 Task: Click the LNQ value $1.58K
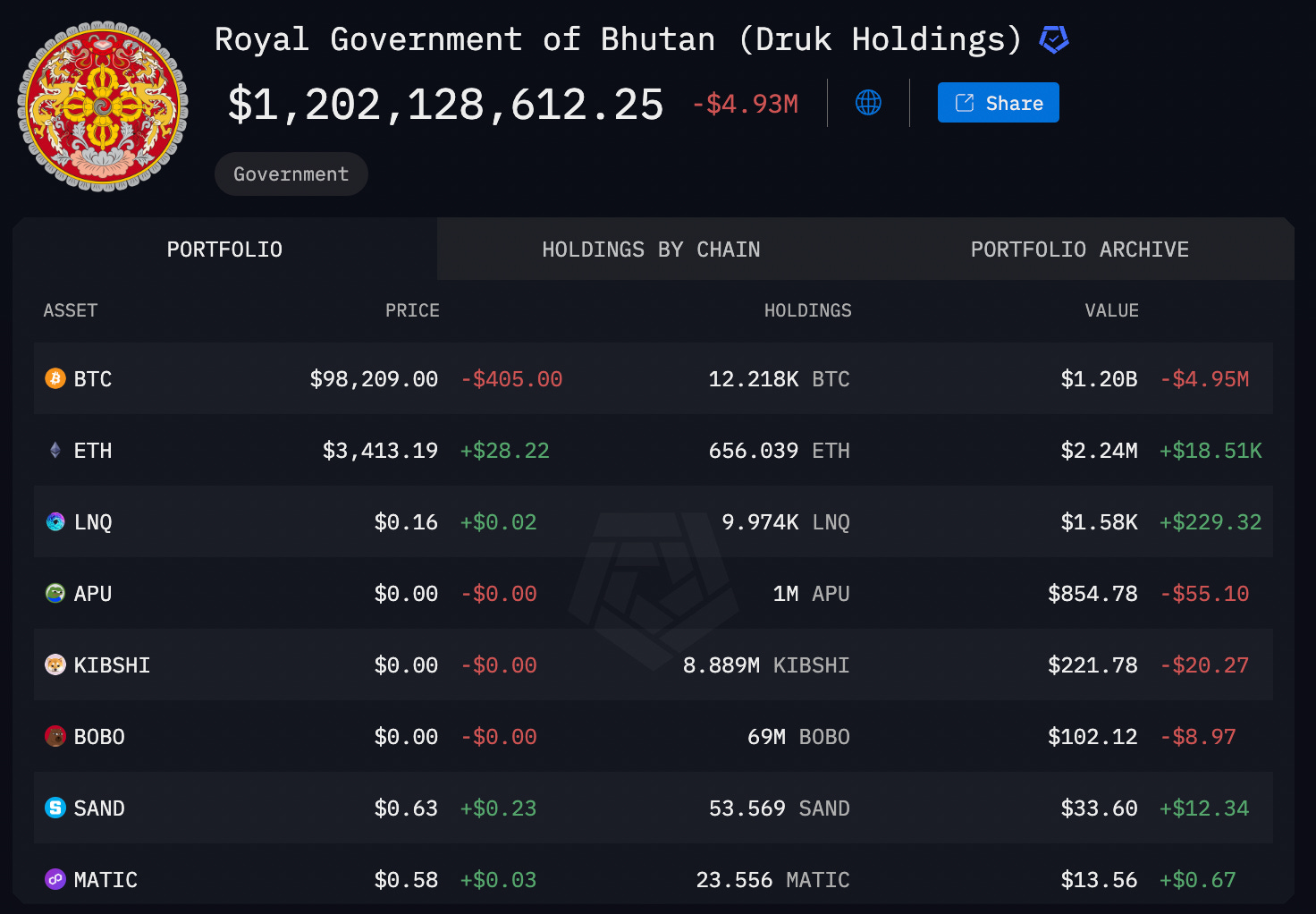click(x=1099, y=522)
